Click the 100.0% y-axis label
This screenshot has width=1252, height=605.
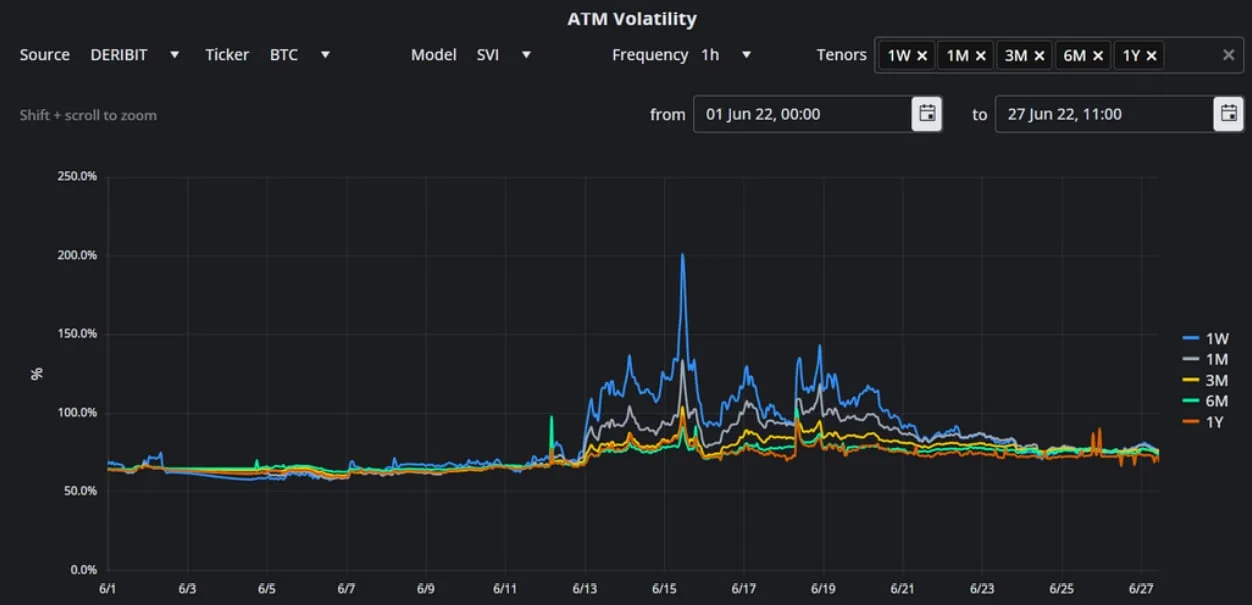pos(77,413)
